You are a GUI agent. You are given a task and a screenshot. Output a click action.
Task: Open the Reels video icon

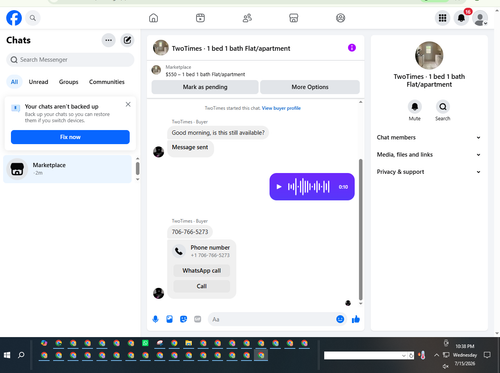(x=200, y=18)
